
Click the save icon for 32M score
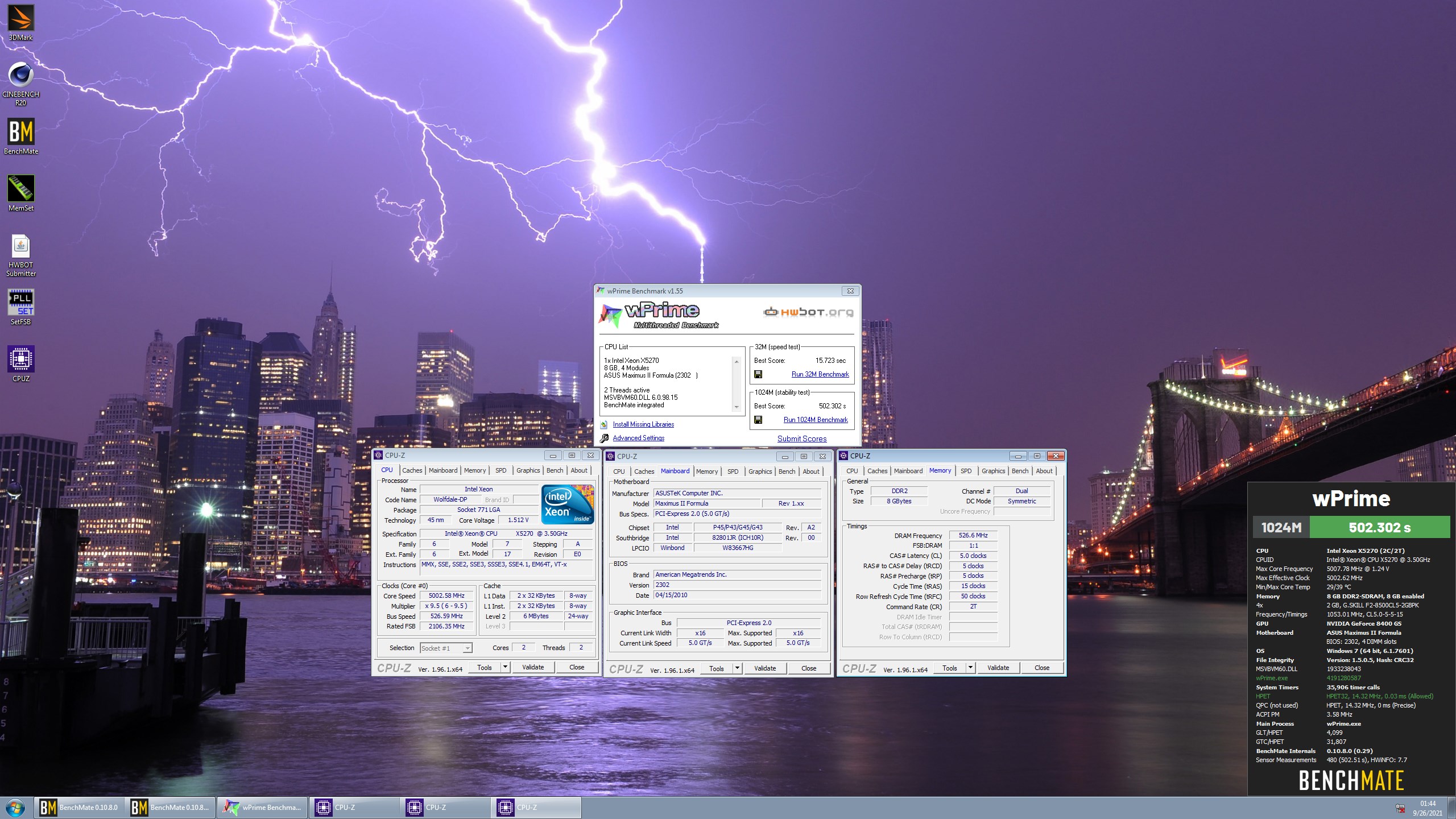(758, 374)
